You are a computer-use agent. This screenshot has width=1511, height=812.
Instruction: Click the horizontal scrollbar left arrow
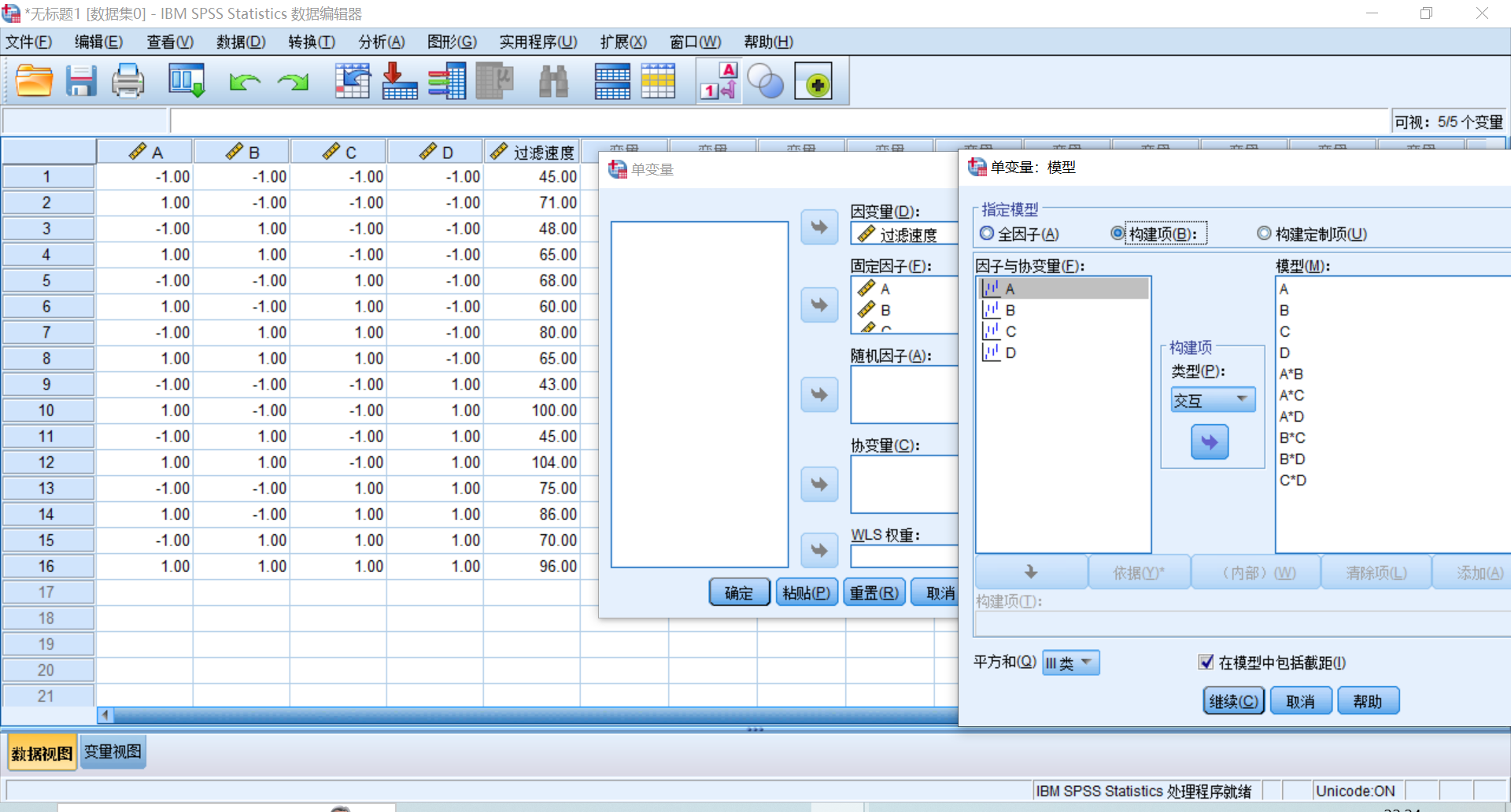pos(105,715)
